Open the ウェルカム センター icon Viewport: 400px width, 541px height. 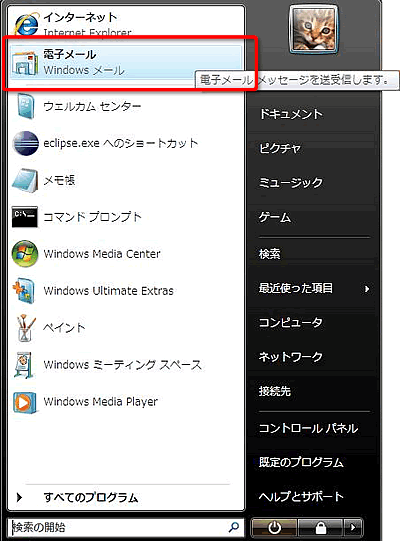pyautogui.click(x=25, y=106)
